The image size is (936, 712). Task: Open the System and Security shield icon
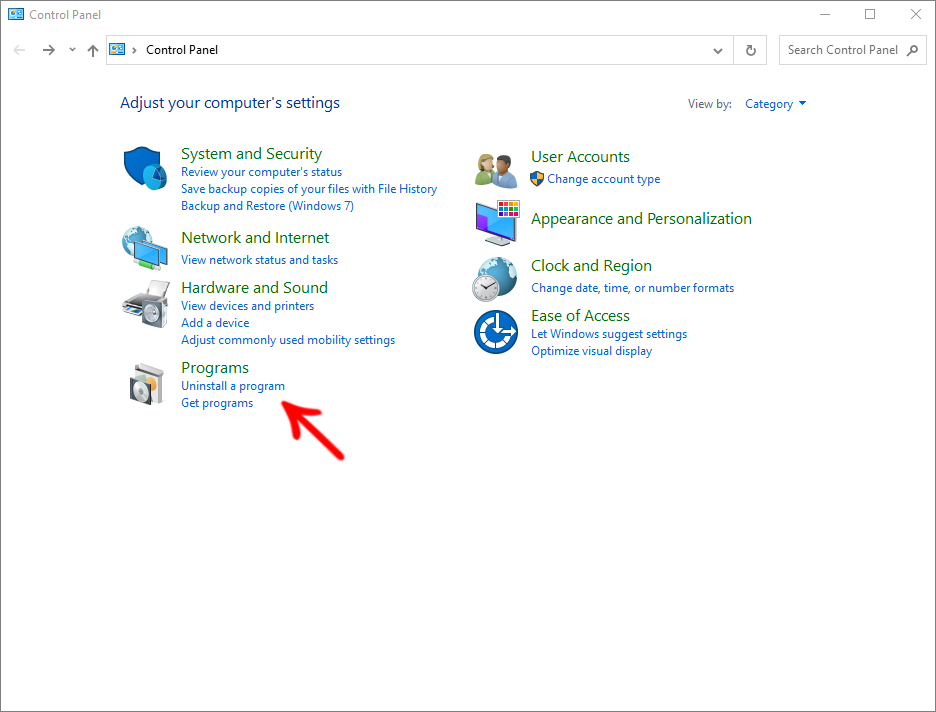[x=145, y=168]
